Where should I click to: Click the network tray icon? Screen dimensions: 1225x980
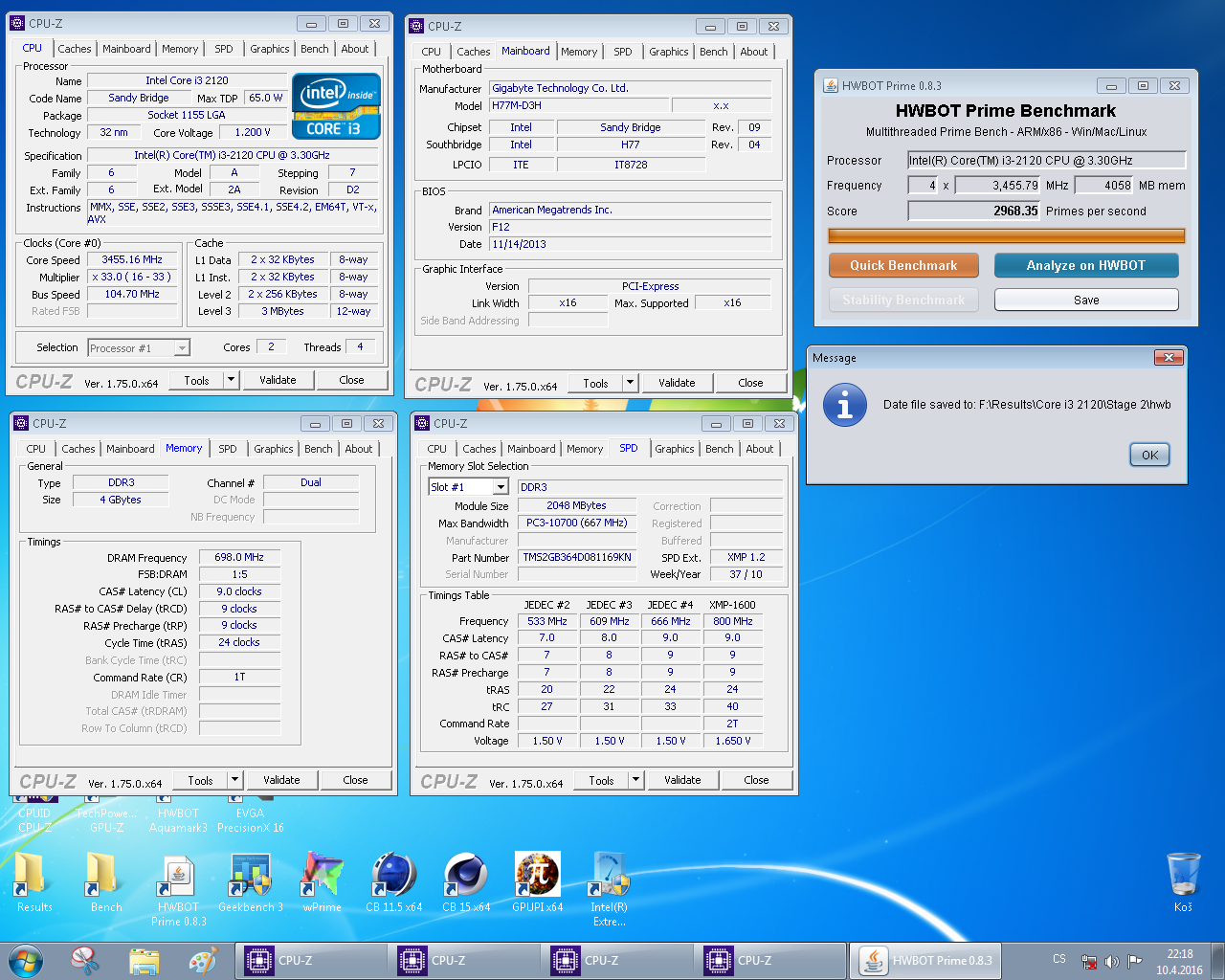pos(1089,961)
